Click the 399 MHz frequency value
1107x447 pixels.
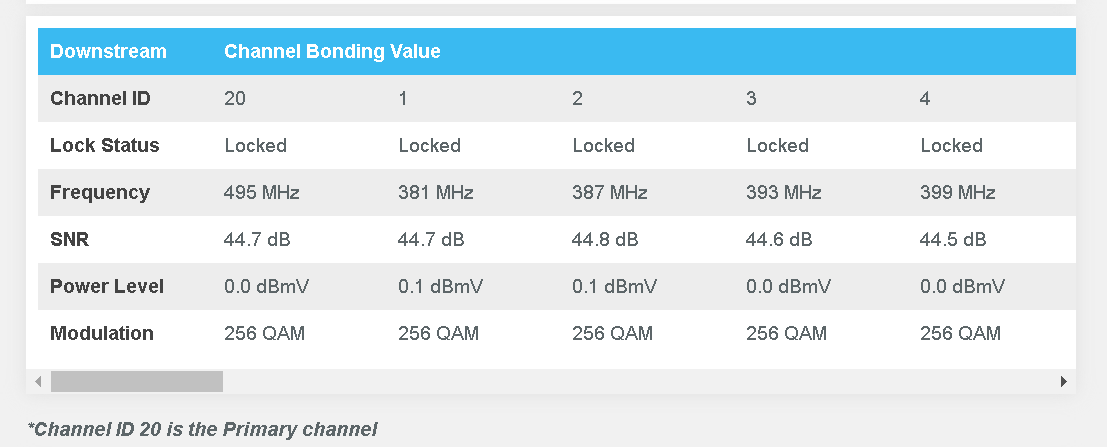(957, 193)
